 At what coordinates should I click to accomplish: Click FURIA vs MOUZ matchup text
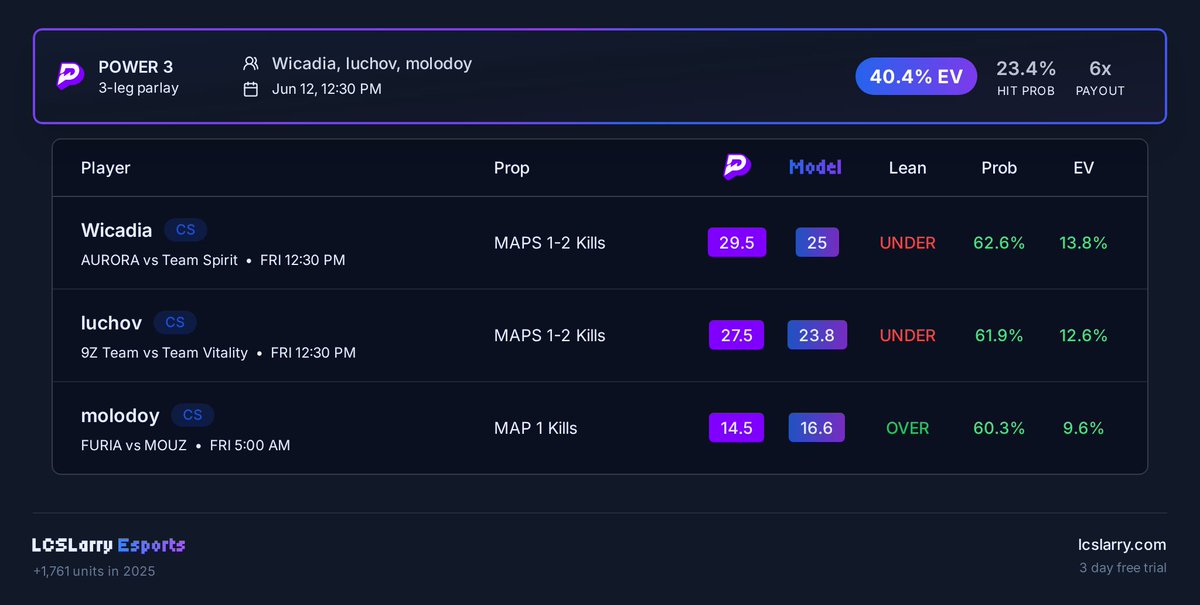click(134, 445)
